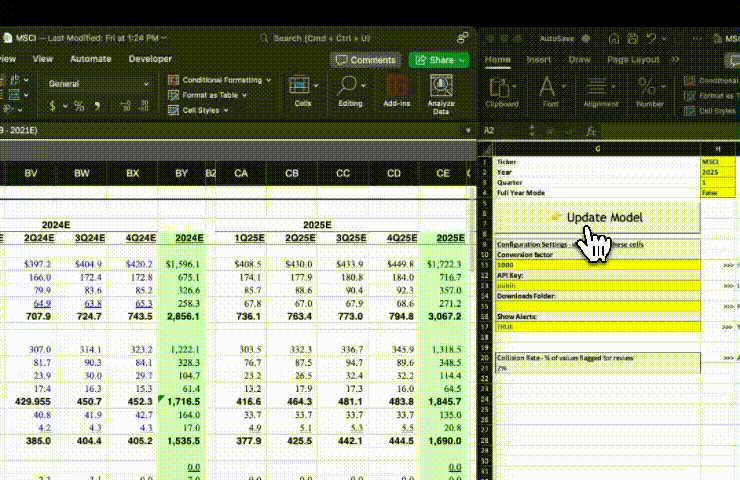Click the Update Model button

(x=597, y=218)
